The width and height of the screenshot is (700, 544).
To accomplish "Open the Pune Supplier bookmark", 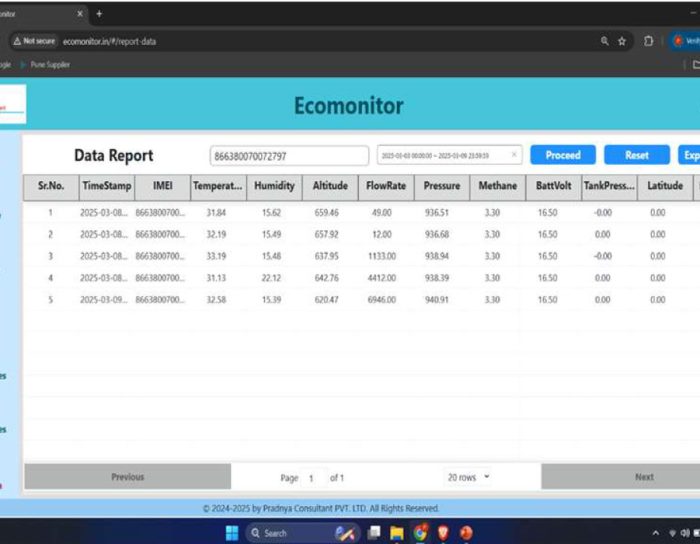I will click(50, 64).
